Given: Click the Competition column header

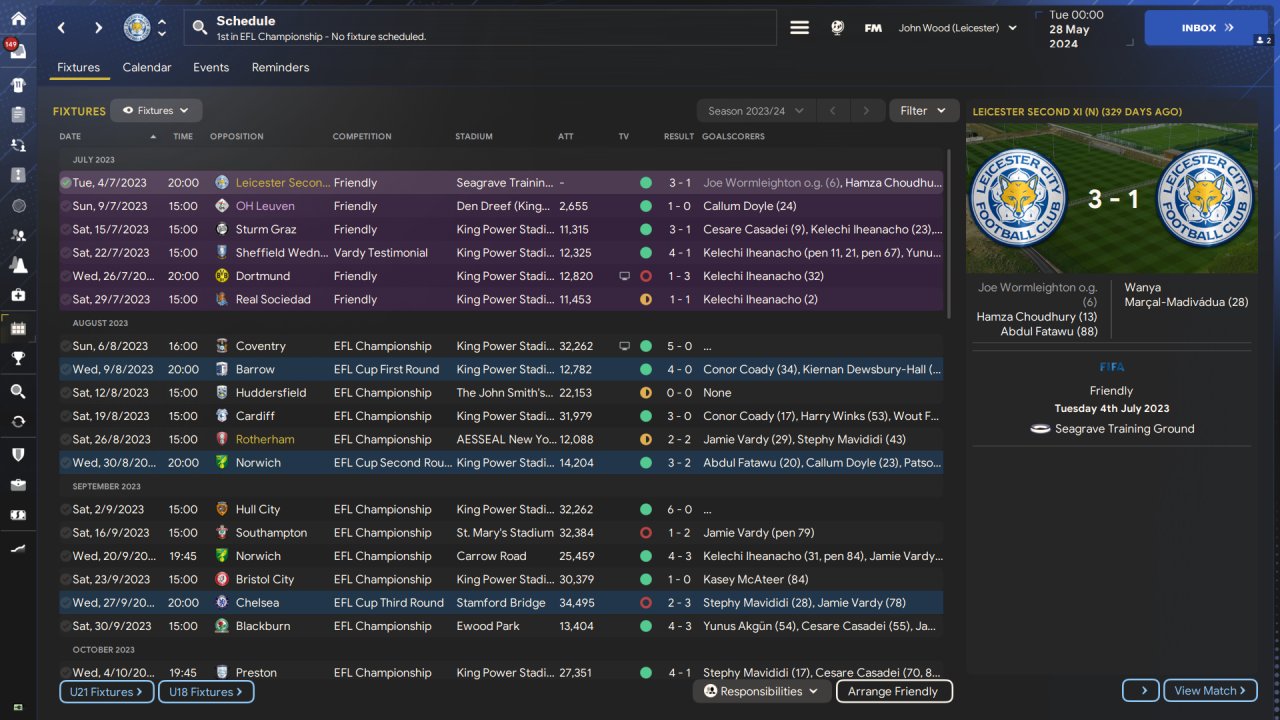Looking at the screenshot, I should tap(362, 136).
